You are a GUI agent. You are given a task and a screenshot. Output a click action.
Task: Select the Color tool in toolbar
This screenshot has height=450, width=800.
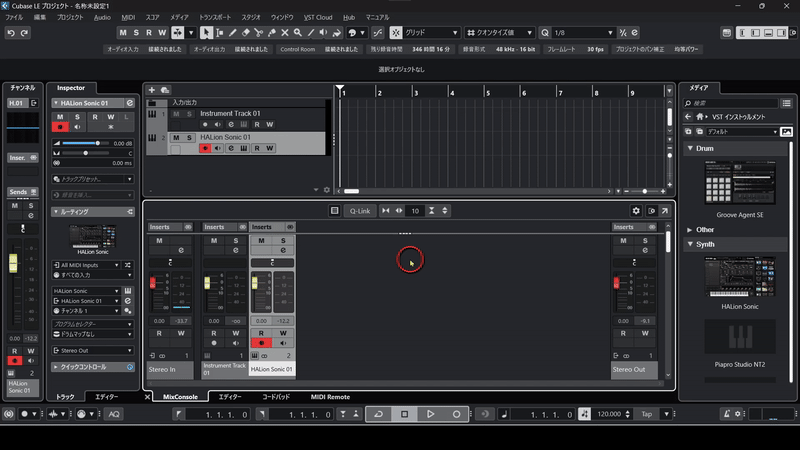click(337, 33)
